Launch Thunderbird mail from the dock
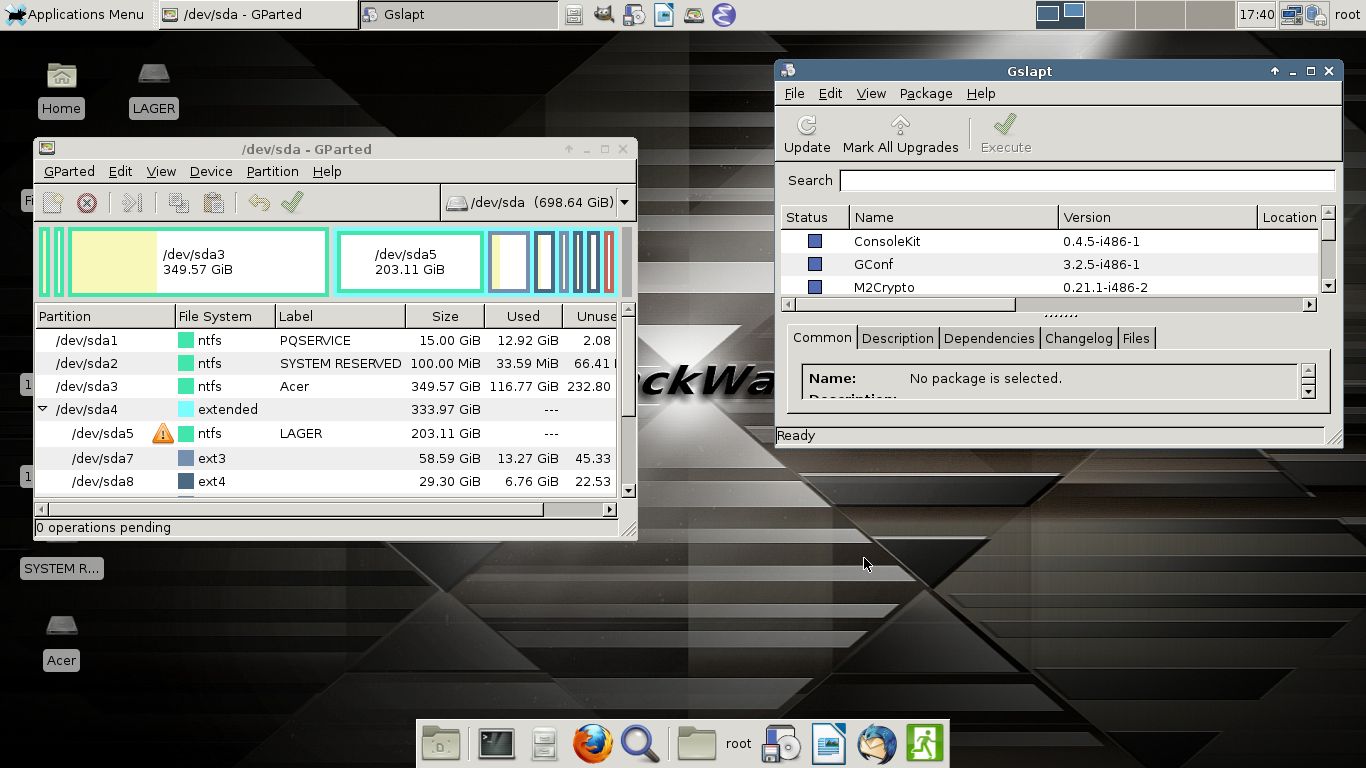Screen dimensions: 1366x768 [x=877, y=744]
